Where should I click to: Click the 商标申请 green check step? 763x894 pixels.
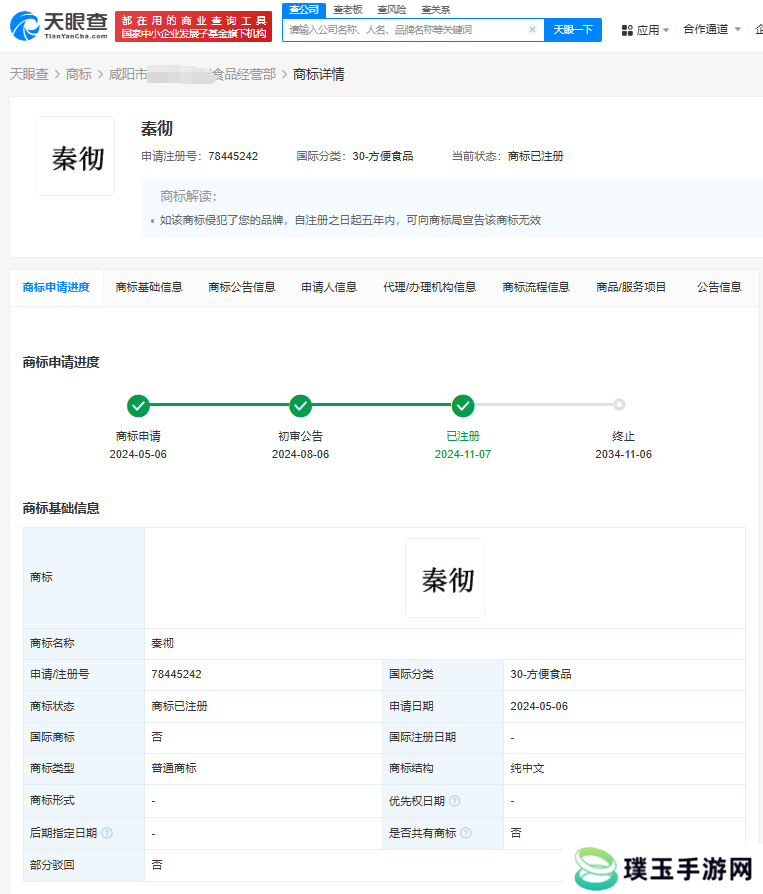(138, 405)
